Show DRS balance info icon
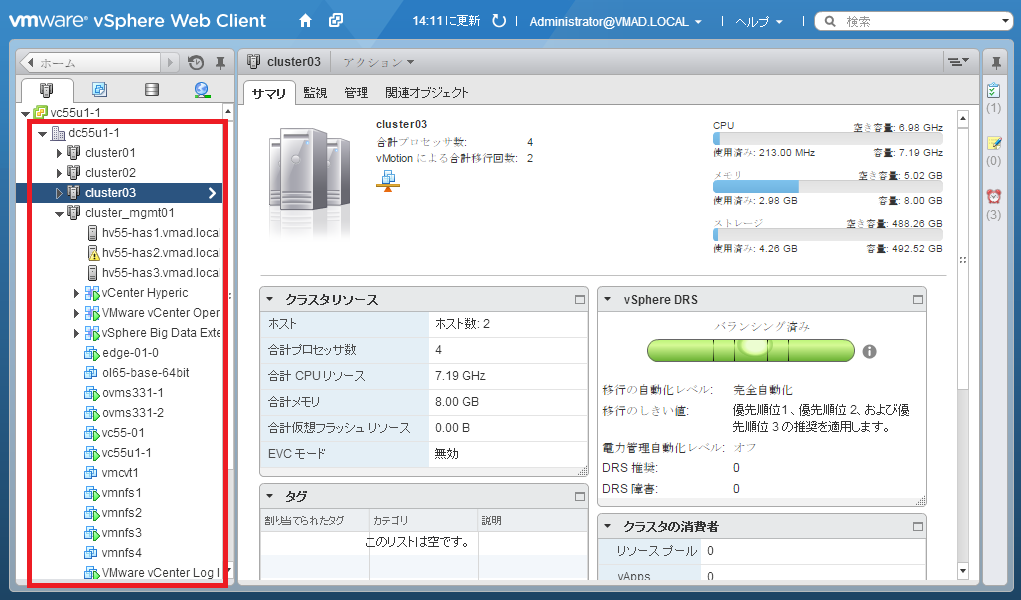This screenshot has height=600, width=1021. pos(869,351)
